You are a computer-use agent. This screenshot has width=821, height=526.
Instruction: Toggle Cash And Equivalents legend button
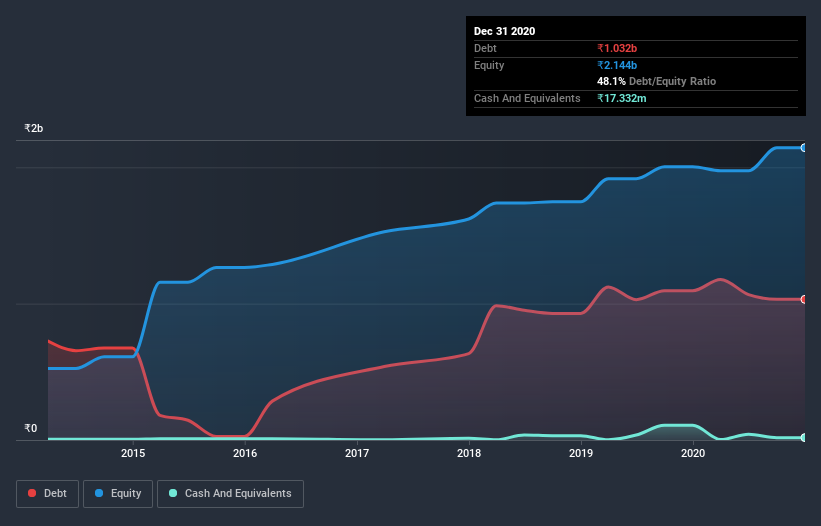pyautogui.click(x=230, y=494)
